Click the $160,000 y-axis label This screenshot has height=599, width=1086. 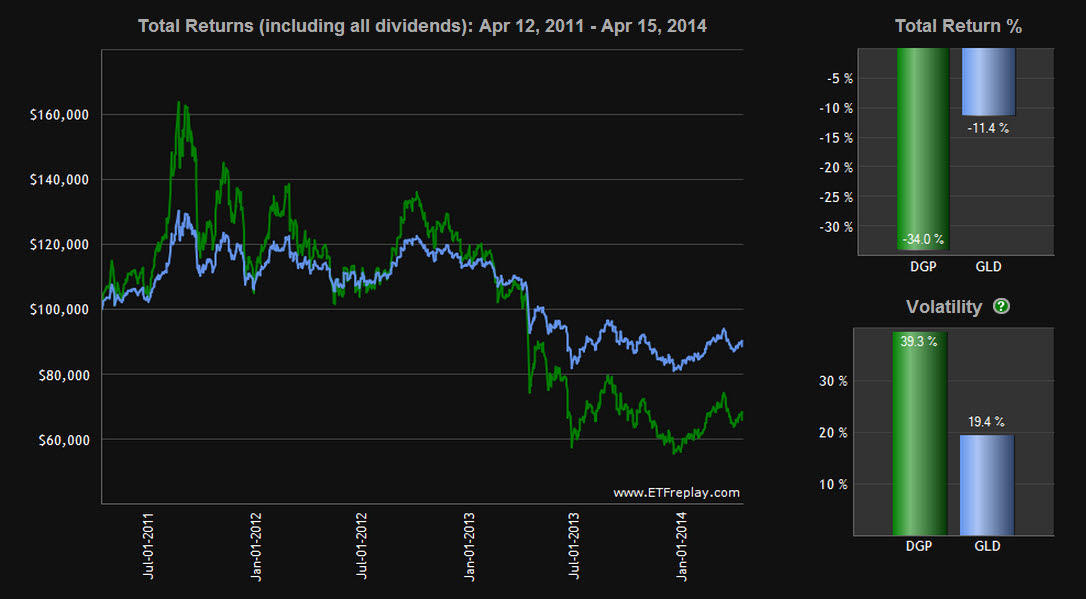click(60, 115)
